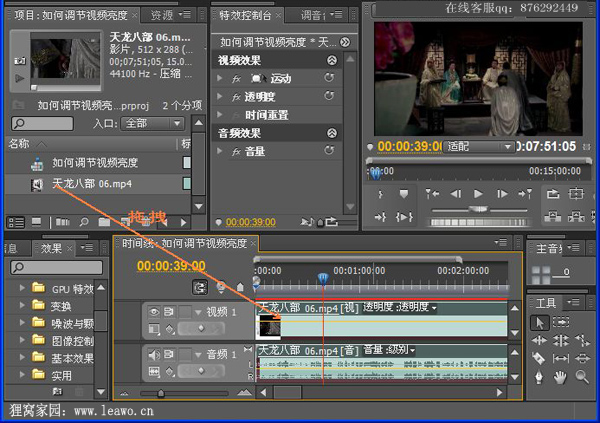The height and width of the screenshot is (423, 600).
Task: Set unnumbered marker in program monitor
Action: point(404,194)
